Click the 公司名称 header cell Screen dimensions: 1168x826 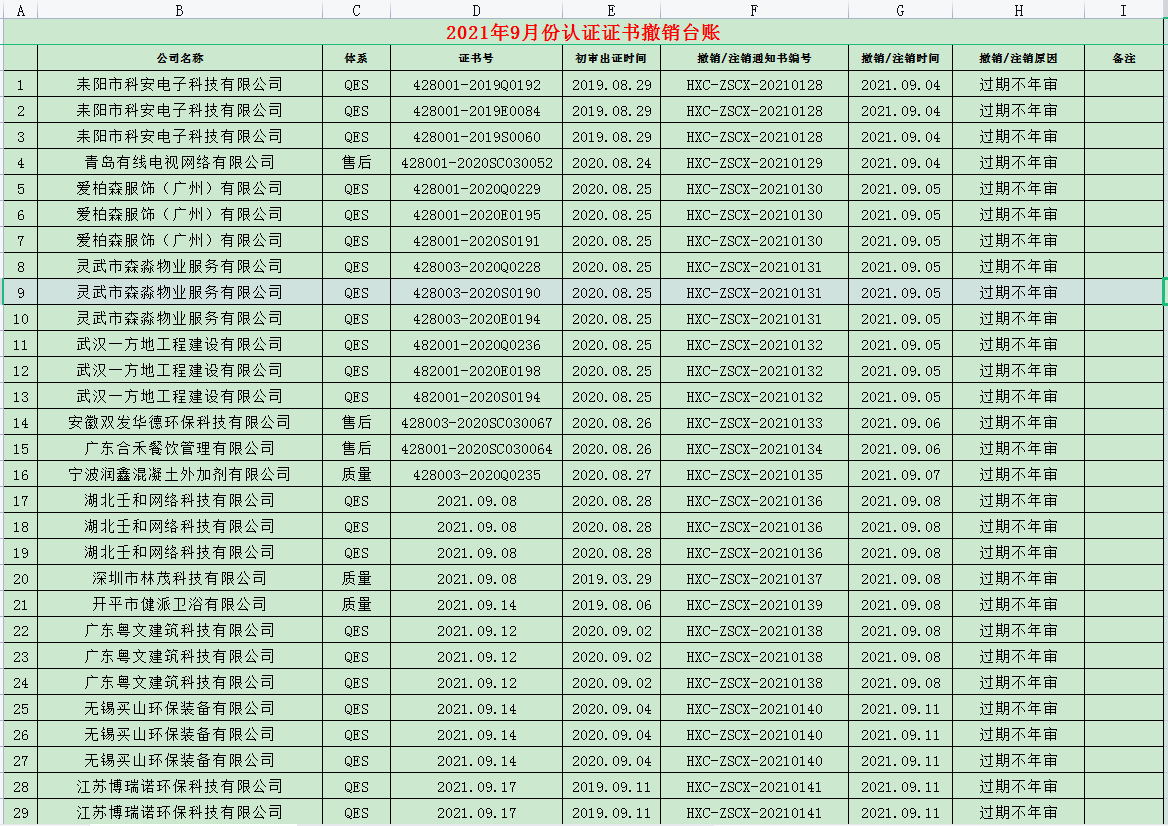(180, 58)
